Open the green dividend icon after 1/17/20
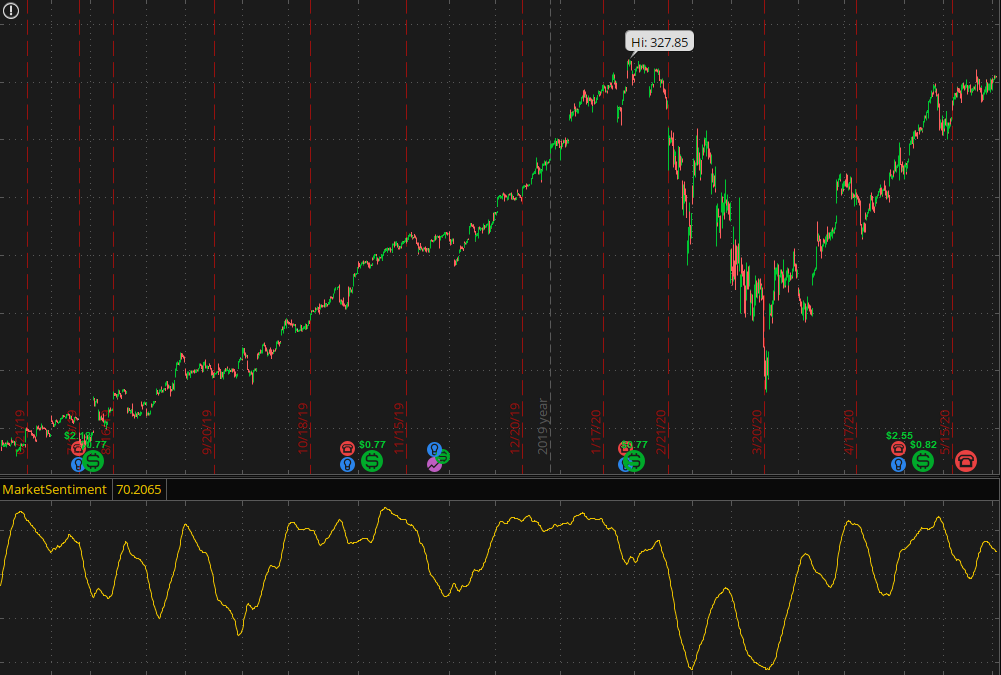1001x675 pixels. pos(634,461)
